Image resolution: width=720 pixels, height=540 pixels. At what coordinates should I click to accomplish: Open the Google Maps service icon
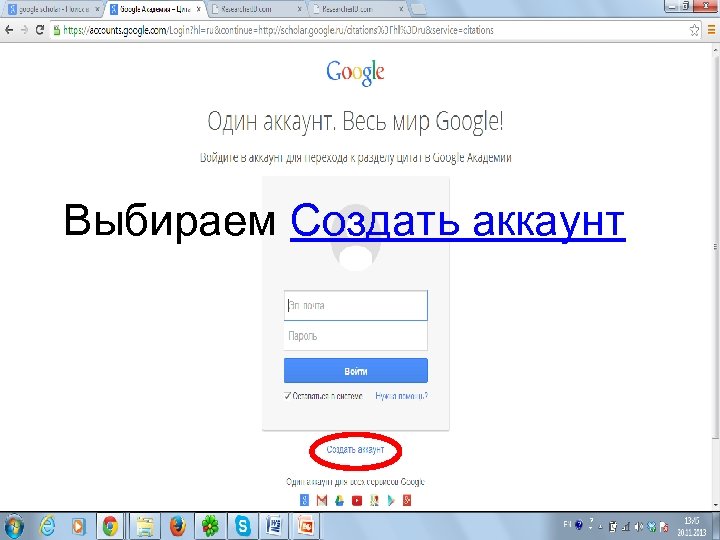pyautogui.click(x=374, y=500)
